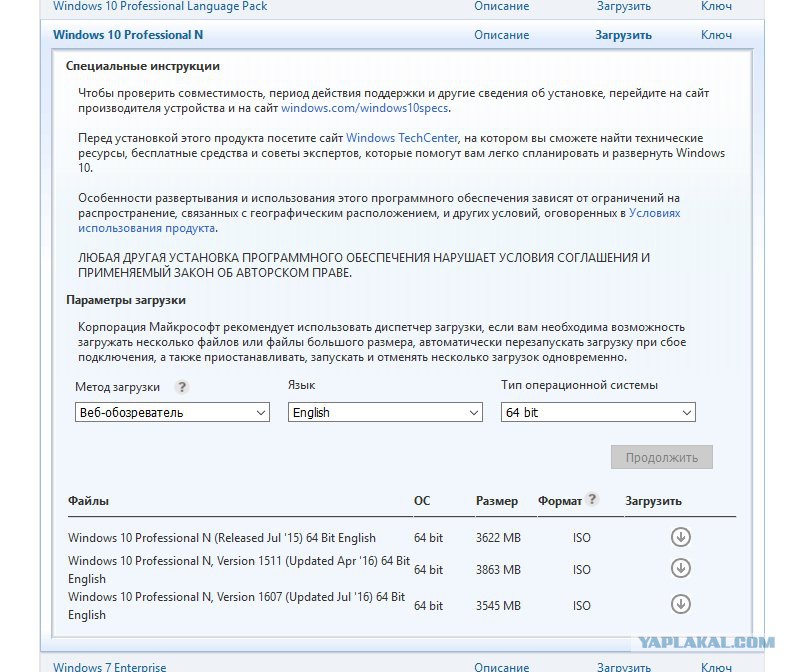Expand Windows 10 Professional Language Pack row
The image size is (801, 672).
(x=159, y=6)
